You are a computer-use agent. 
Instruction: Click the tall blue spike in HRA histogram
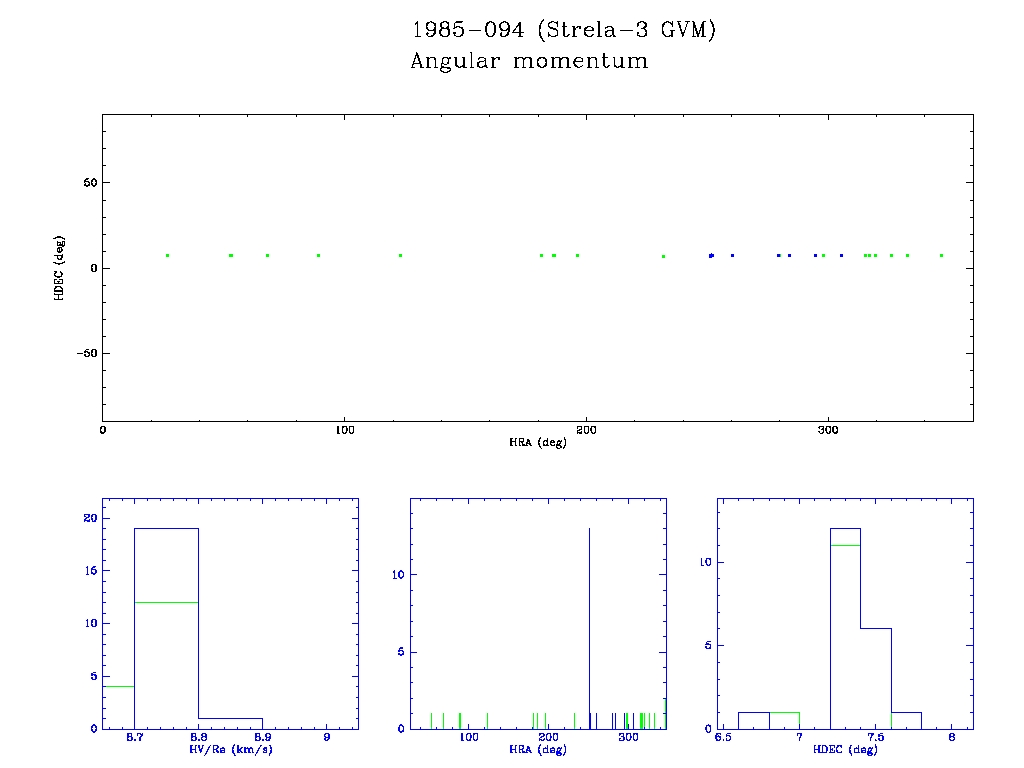pyautogui.click(x=589, y=620)
